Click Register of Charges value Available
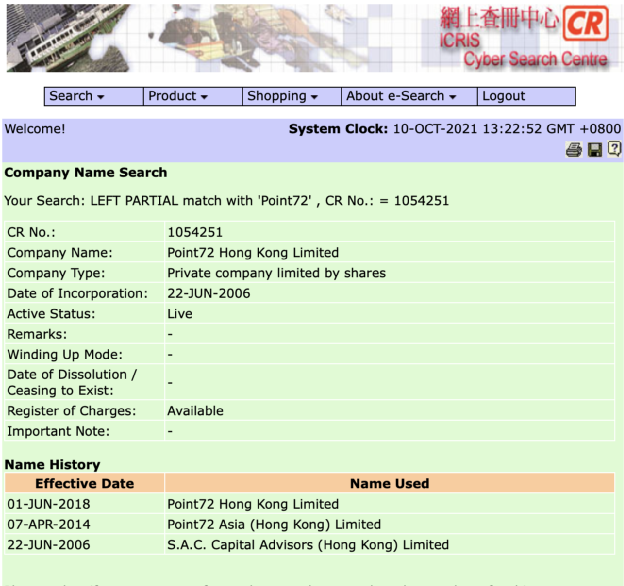The height and width of the screenshot is (586, 624). (195, 411)
